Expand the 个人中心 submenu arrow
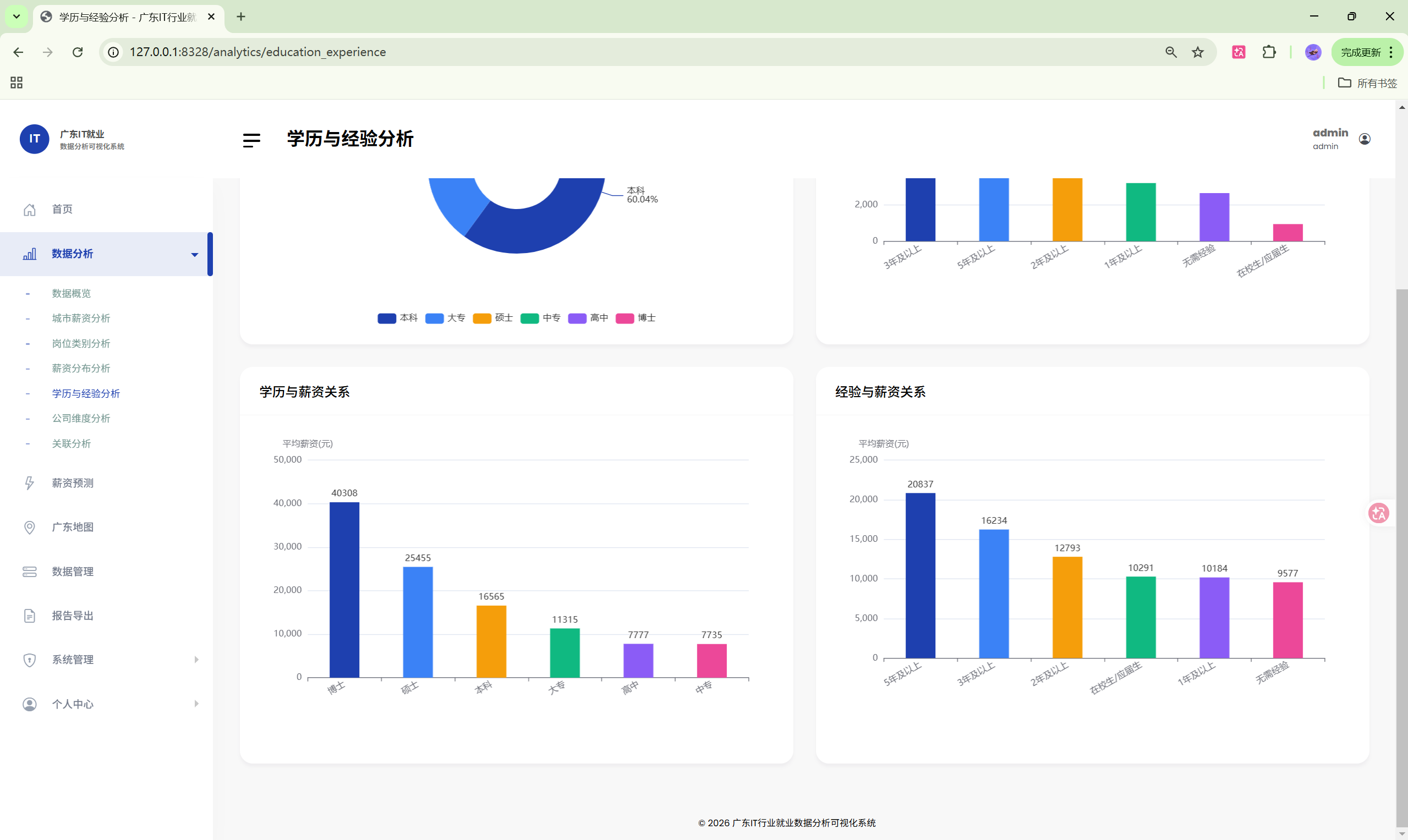The height and width of the screenshot is (840, 1408). [x=196, y=704]
